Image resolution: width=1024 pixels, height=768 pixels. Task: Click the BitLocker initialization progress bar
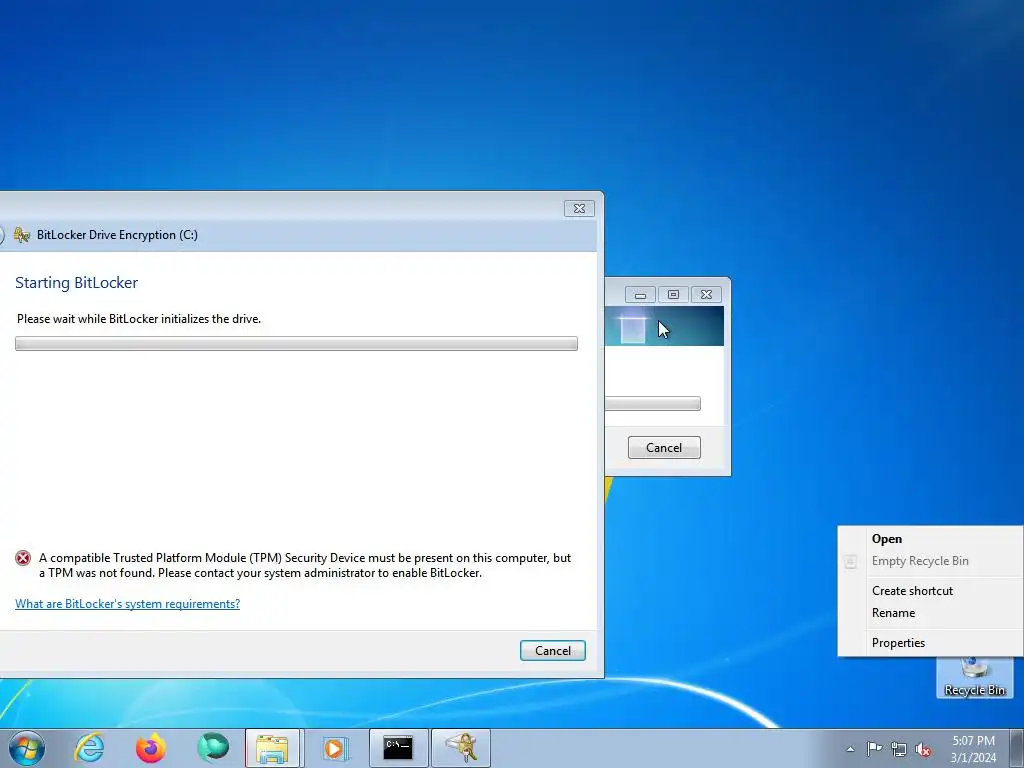point(296,344)
